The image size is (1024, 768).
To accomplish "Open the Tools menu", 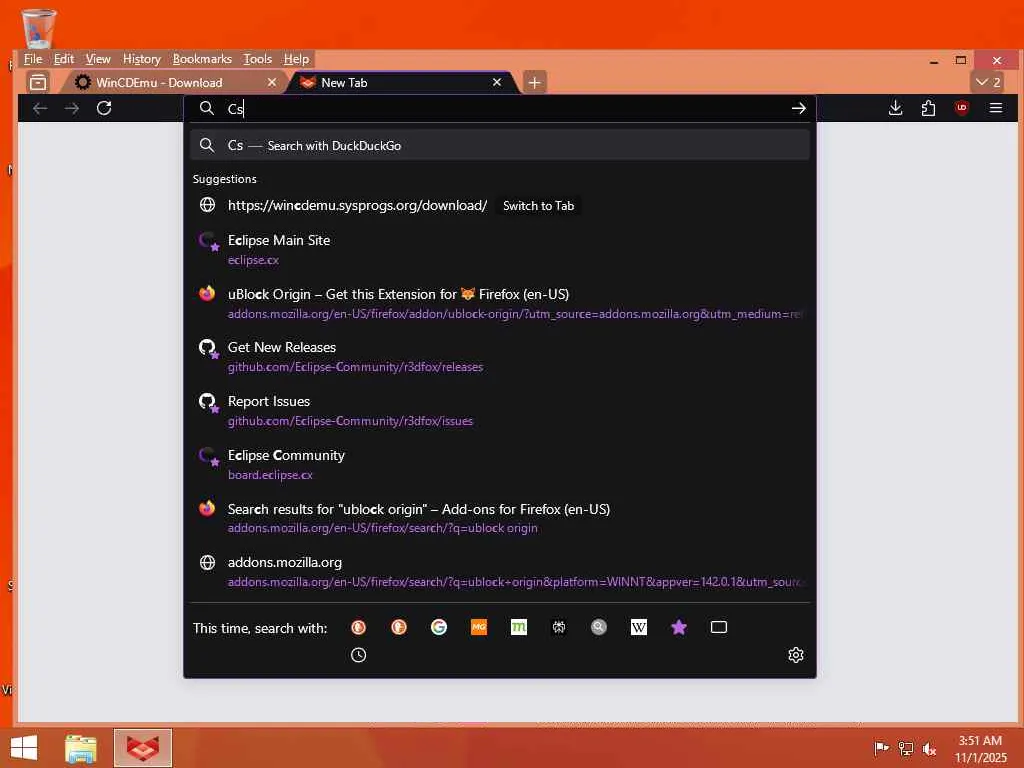I will click(x=257, y=59).
